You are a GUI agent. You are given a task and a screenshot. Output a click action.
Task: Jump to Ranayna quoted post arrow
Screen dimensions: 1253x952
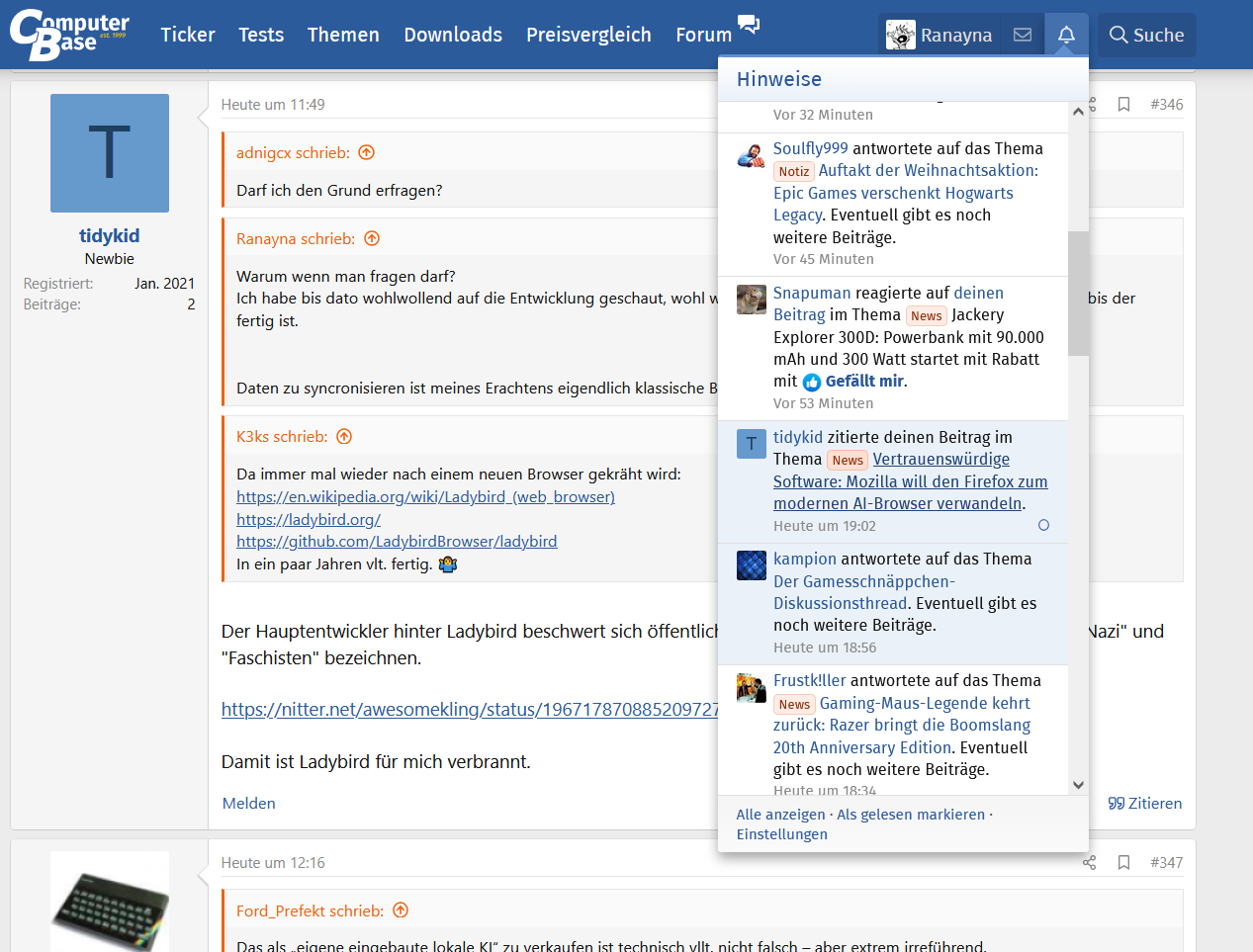[x=372, y=238]
